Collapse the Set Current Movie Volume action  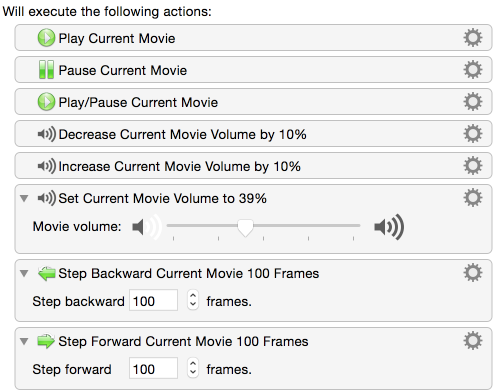(24, 198)
